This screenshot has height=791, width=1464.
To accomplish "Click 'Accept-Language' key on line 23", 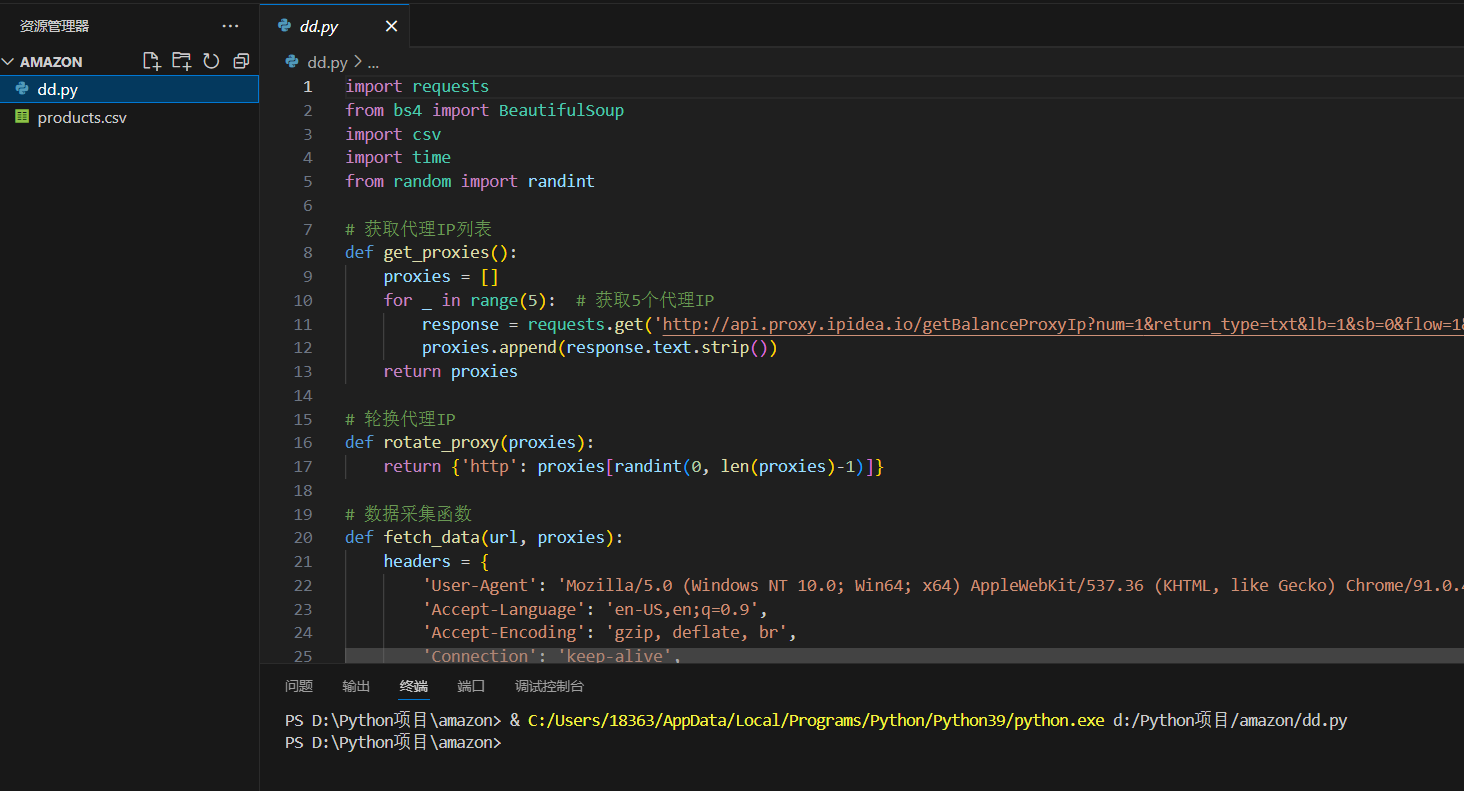I will tap(504, 610).
